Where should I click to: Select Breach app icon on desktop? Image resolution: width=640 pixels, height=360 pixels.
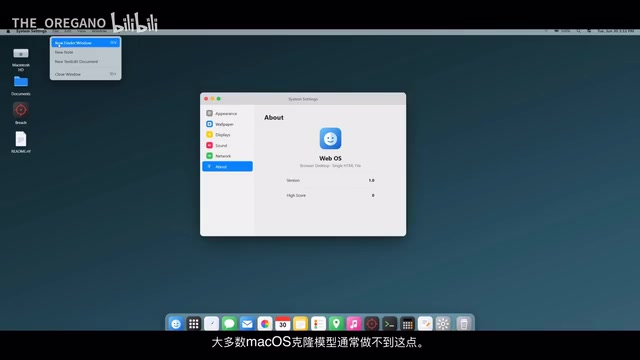[21, 110]
